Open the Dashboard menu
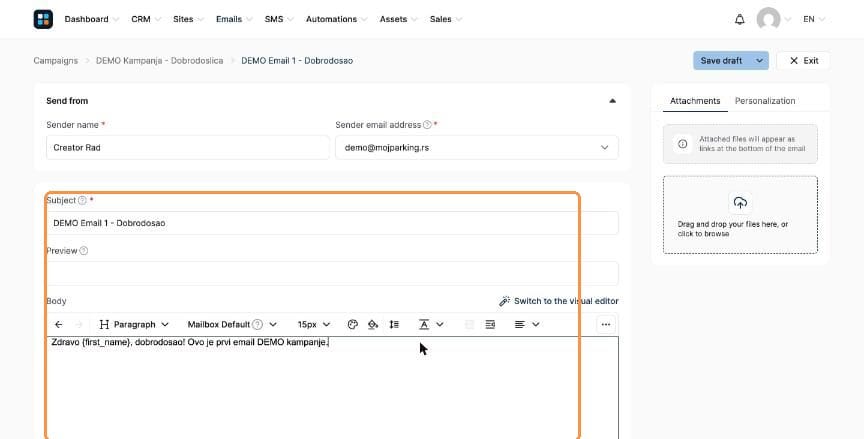The image size is (864, 439). [91, 19]
